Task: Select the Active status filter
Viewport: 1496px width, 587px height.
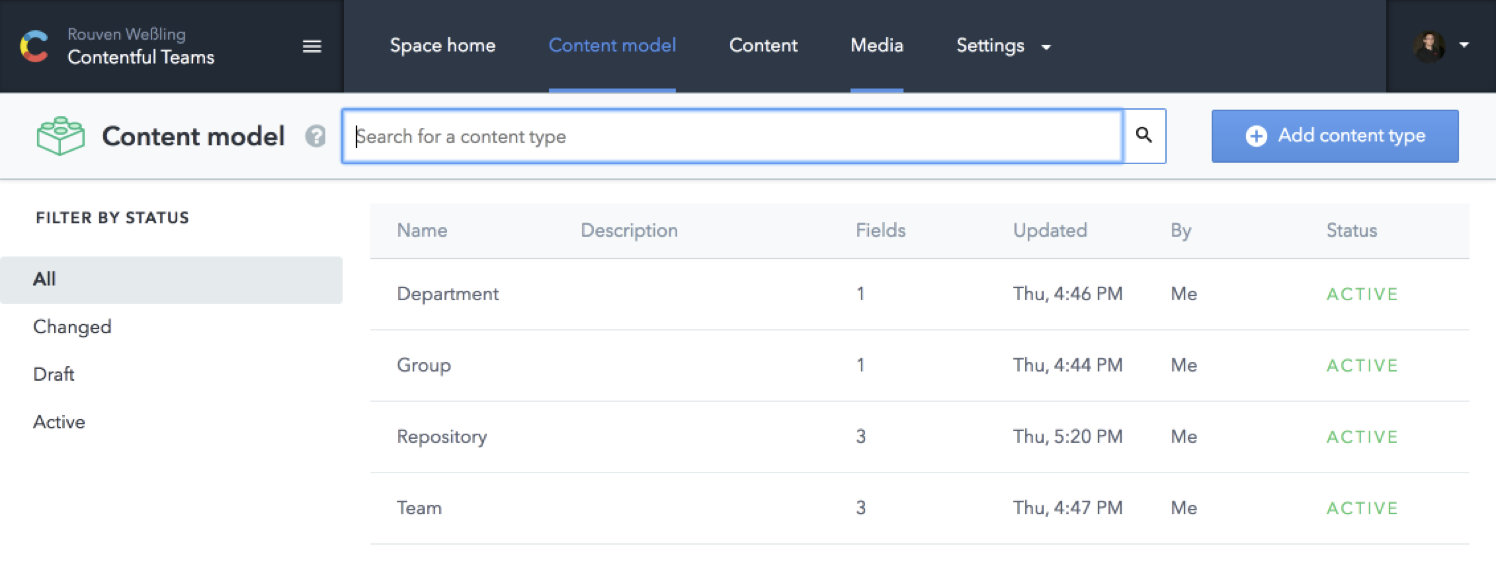Action: pos(58,421)
